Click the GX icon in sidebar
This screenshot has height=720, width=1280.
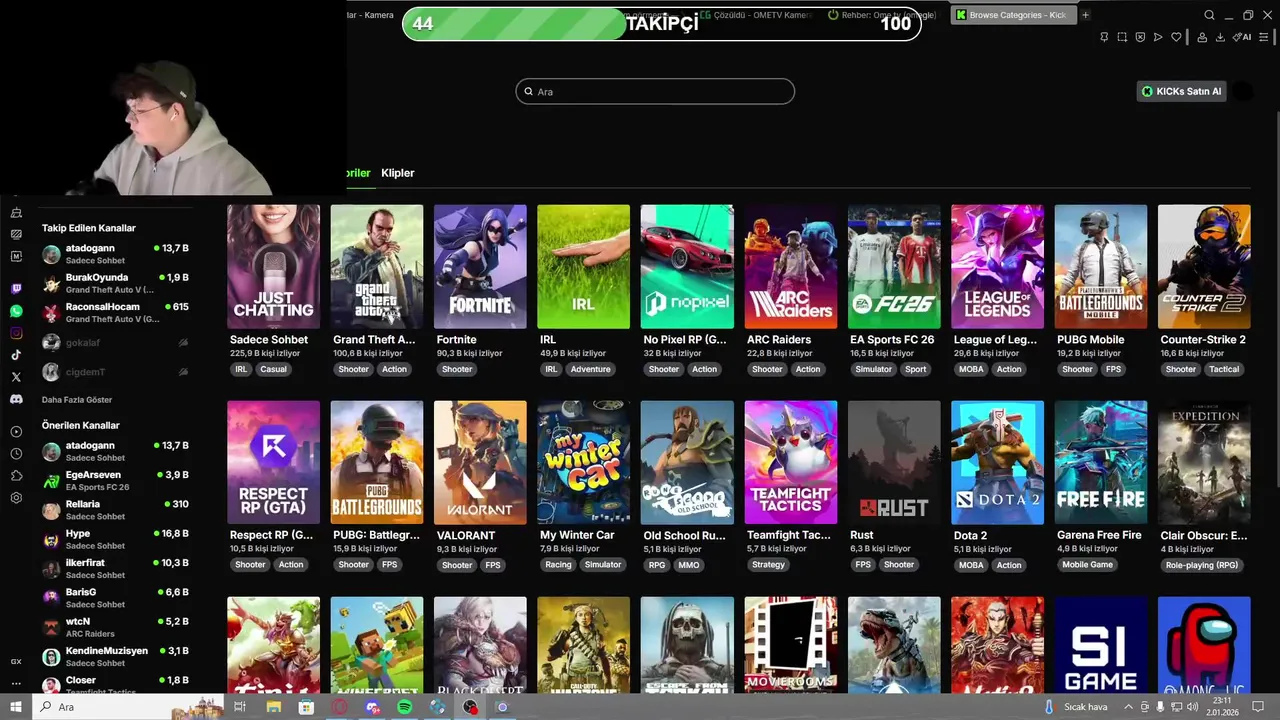tap(16, 661)
